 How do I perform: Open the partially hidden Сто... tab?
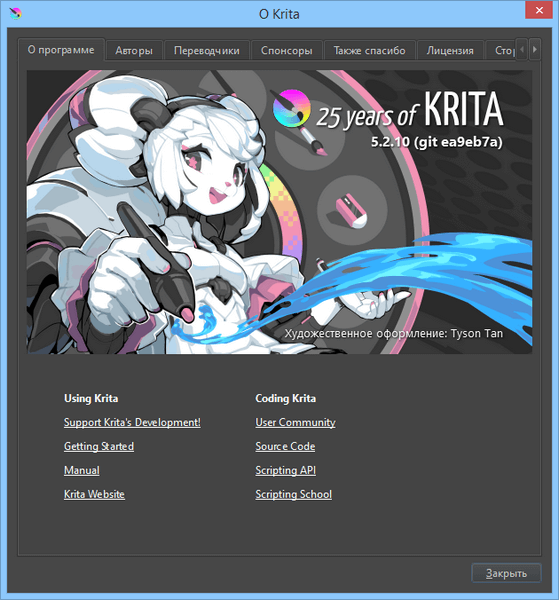(x=500, y=51)
